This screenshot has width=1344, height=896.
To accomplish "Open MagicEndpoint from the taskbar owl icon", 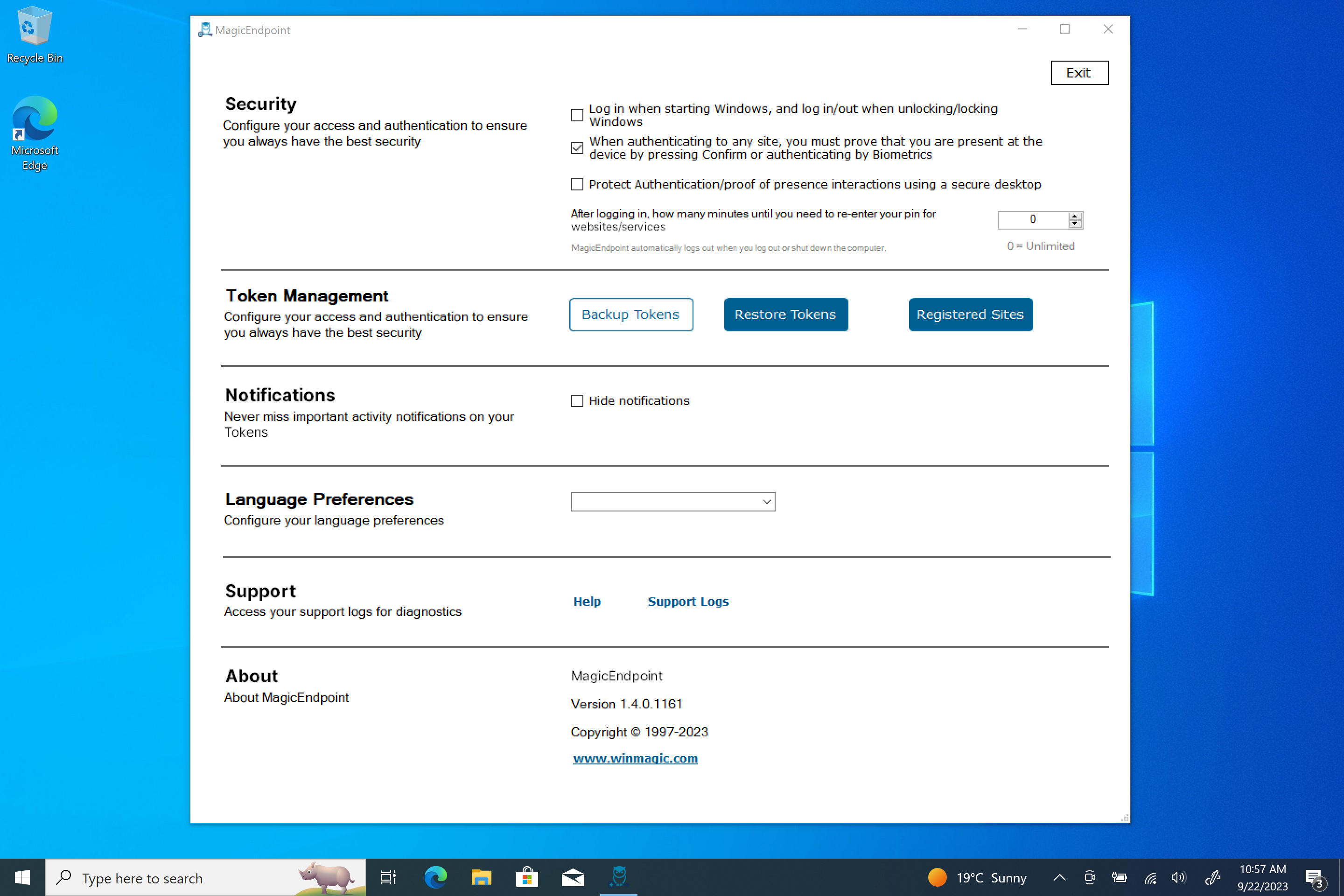I will (618, 876).
